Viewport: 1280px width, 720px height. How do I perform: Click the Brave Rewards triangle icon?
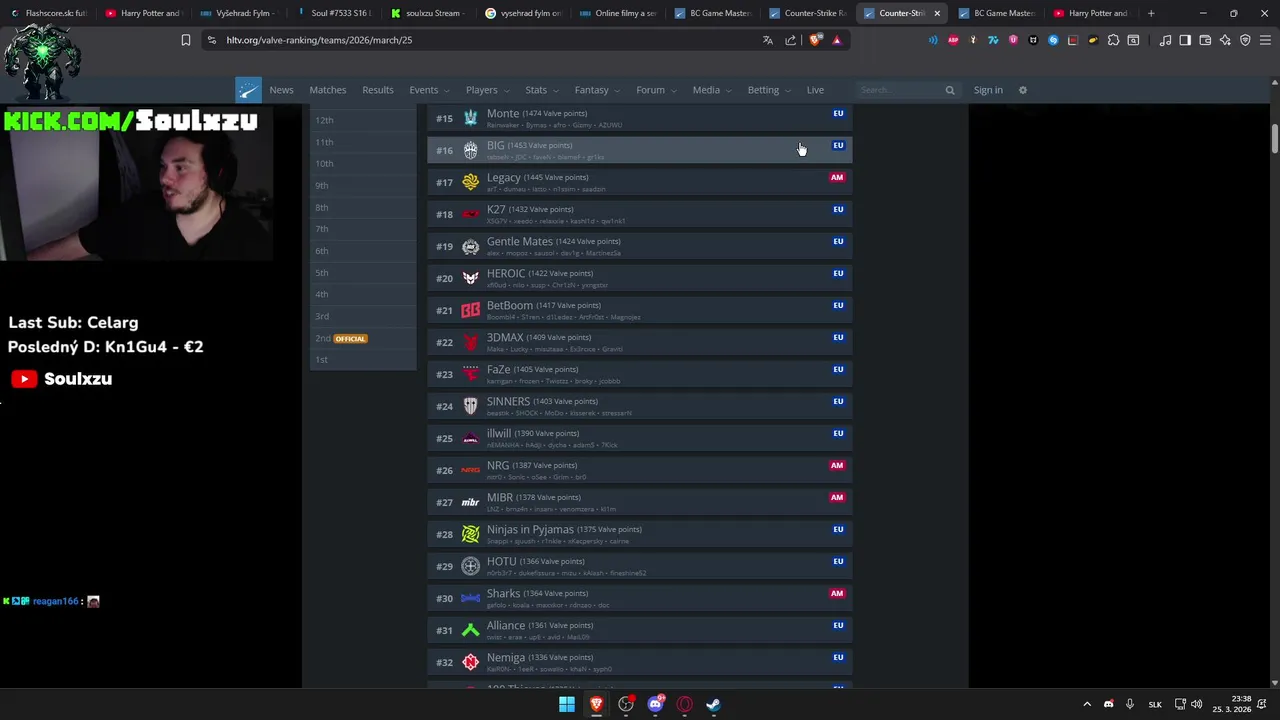coord(836,40)
